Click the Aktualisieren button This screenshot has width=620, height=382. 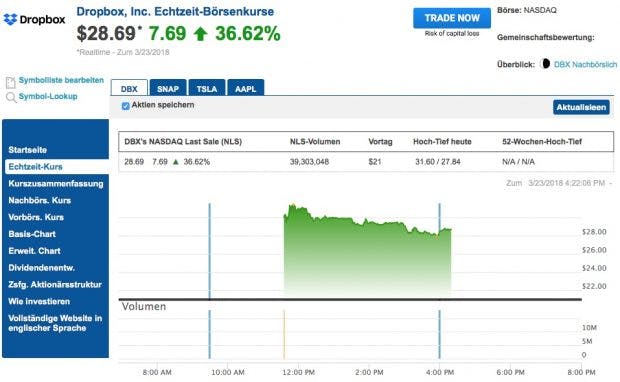point(581,107)
